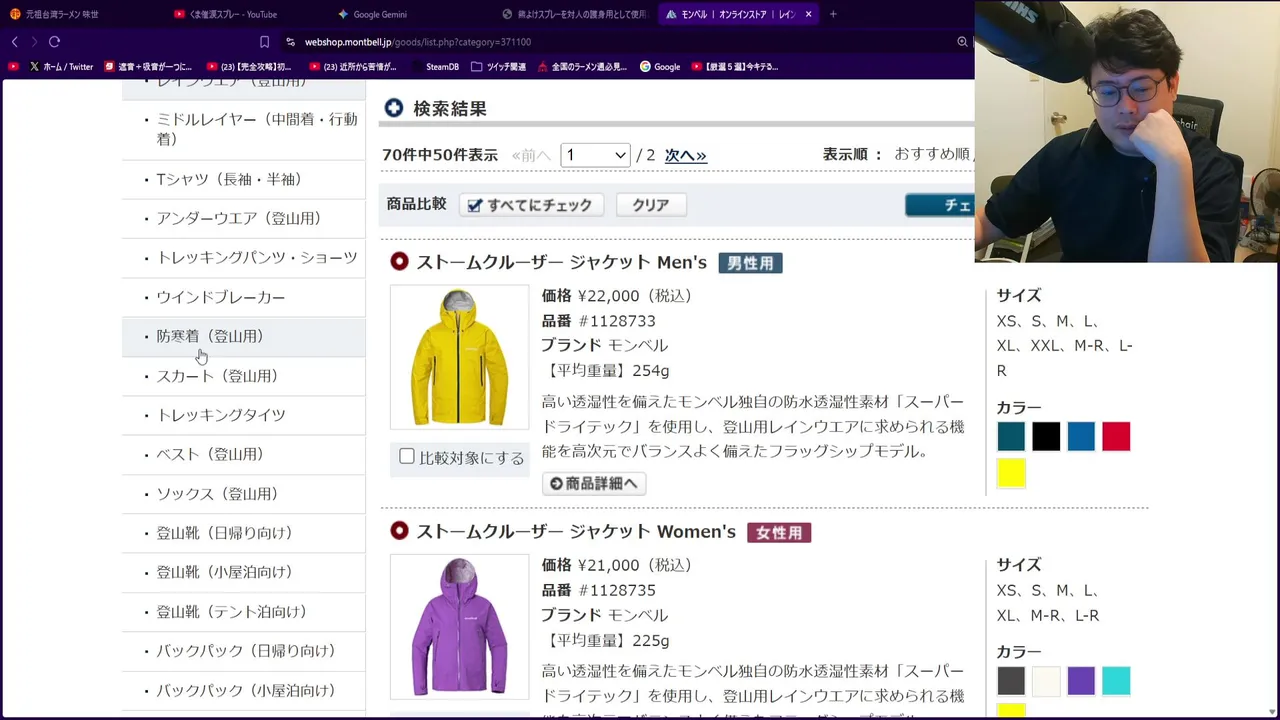Select the purple swatch for Women's
1280x720 pixels.
pyautogui.click(x=1081, y=681)
